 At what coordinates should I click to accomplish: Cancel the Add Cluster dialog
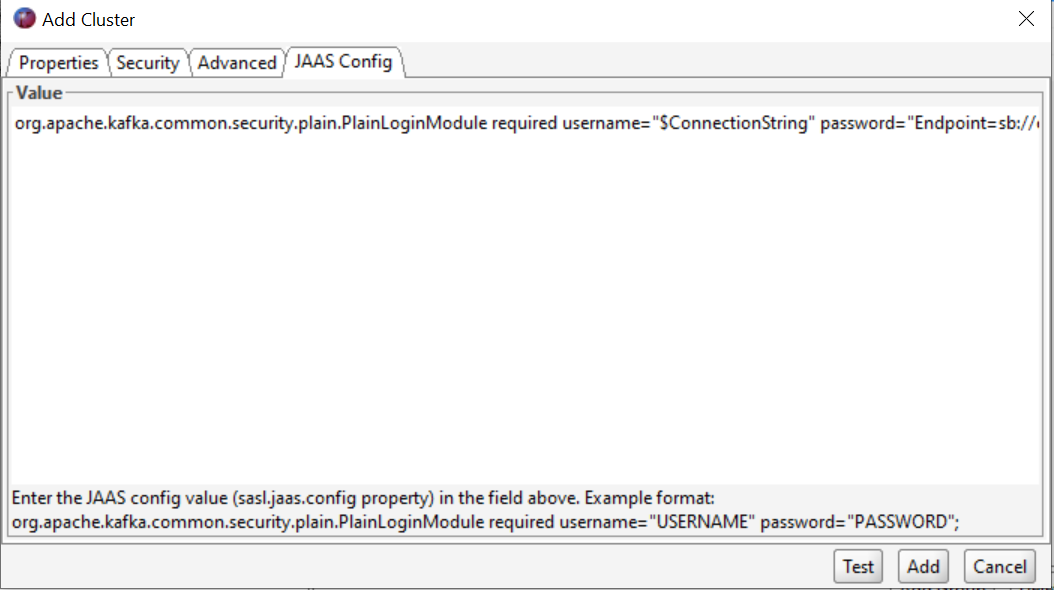[x=1000, y=566]
